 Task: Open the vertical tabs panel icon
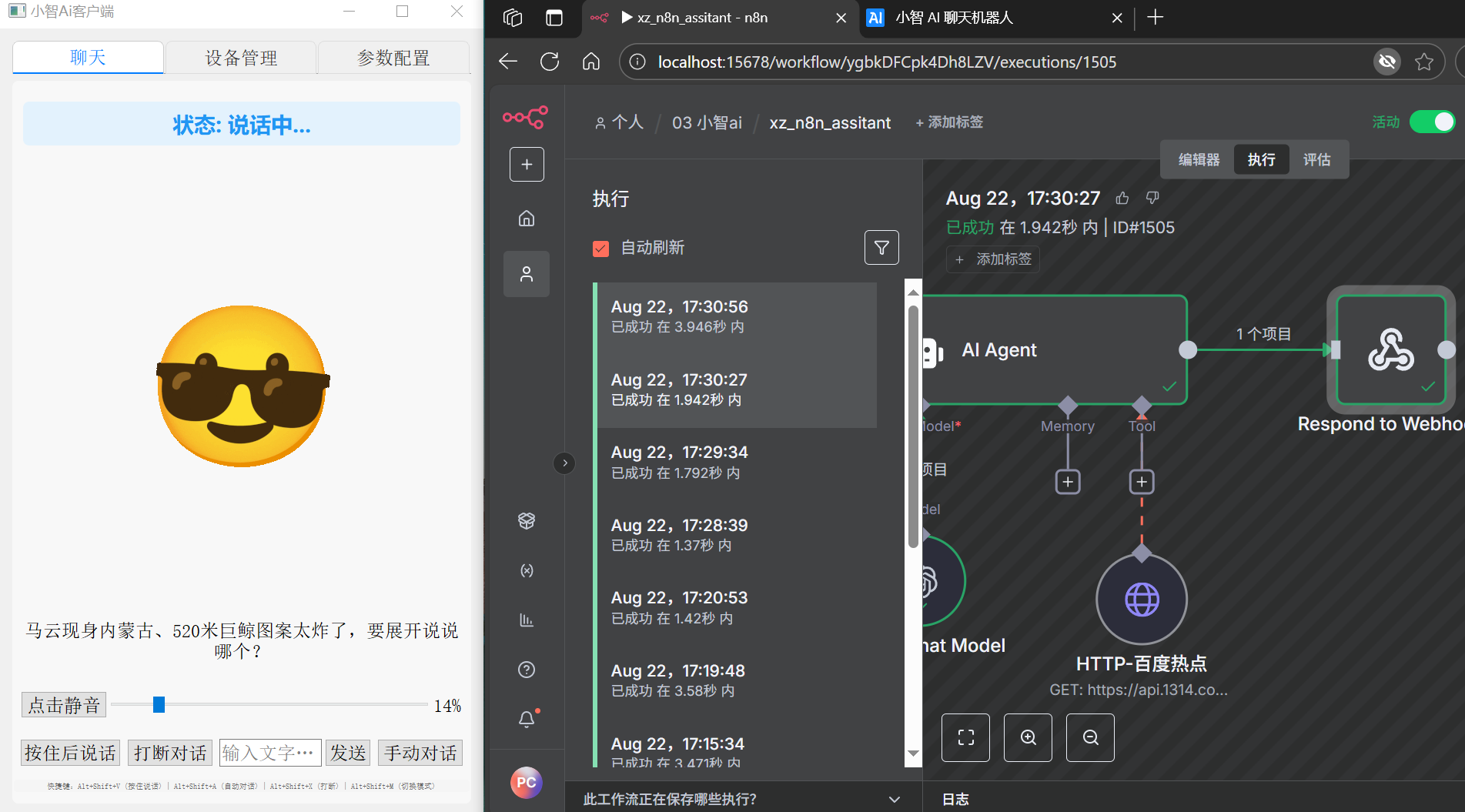(554, 18)
